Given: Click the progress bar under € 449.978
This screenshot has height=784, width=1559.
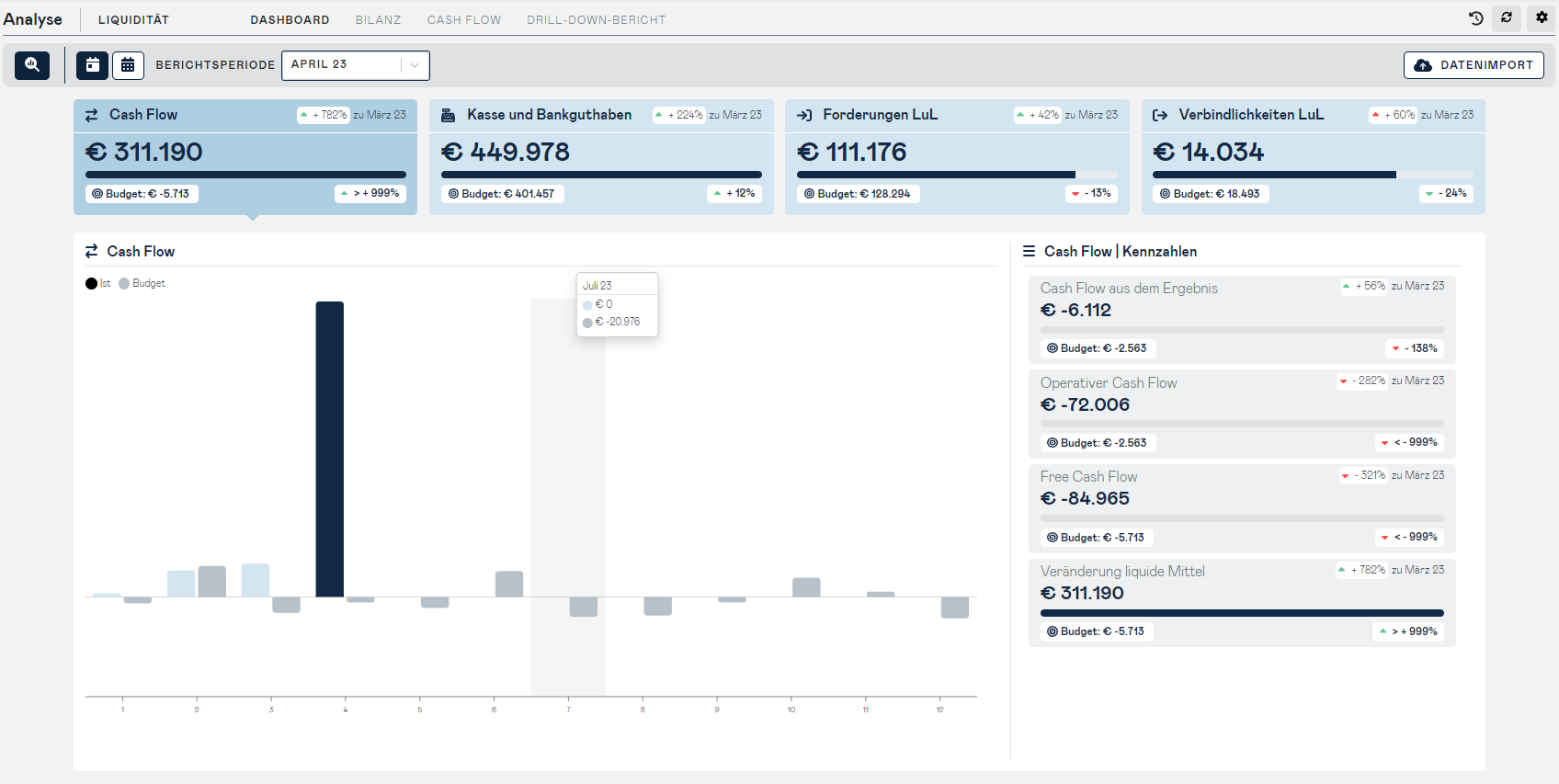Looking at the screenshot, I should click(x=601, y=175).
